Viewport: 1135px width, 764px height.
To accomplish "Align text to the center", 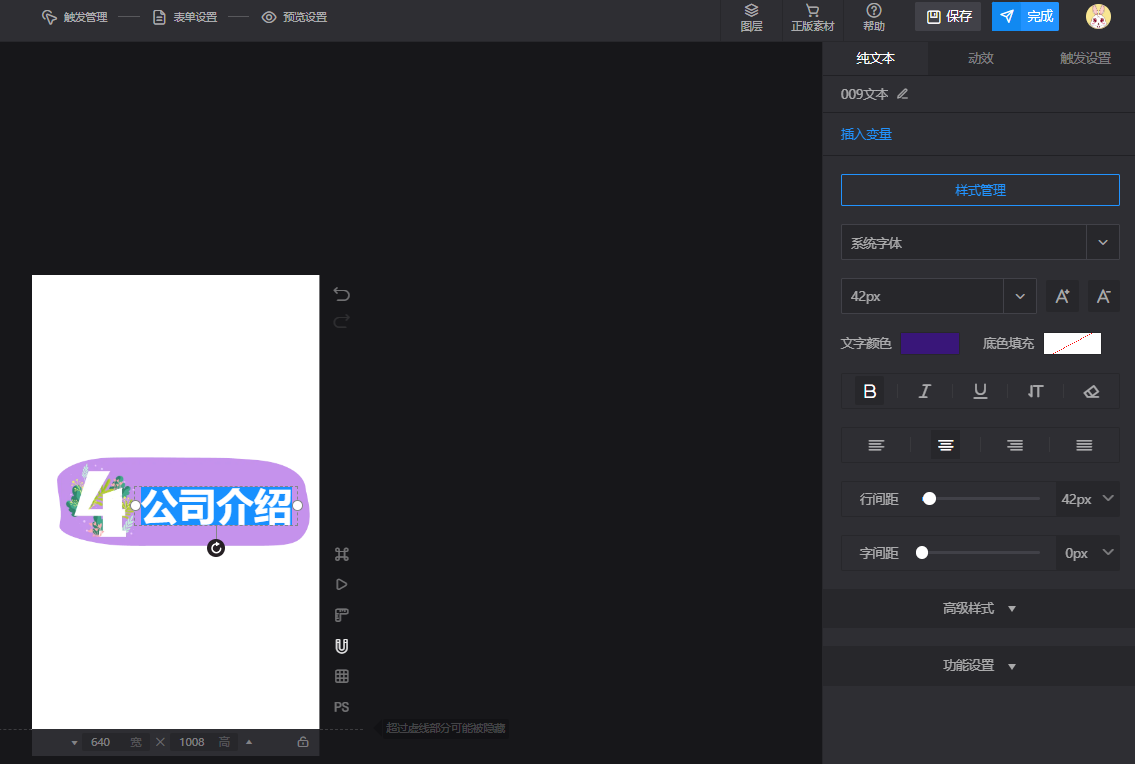I will [945, 445].
